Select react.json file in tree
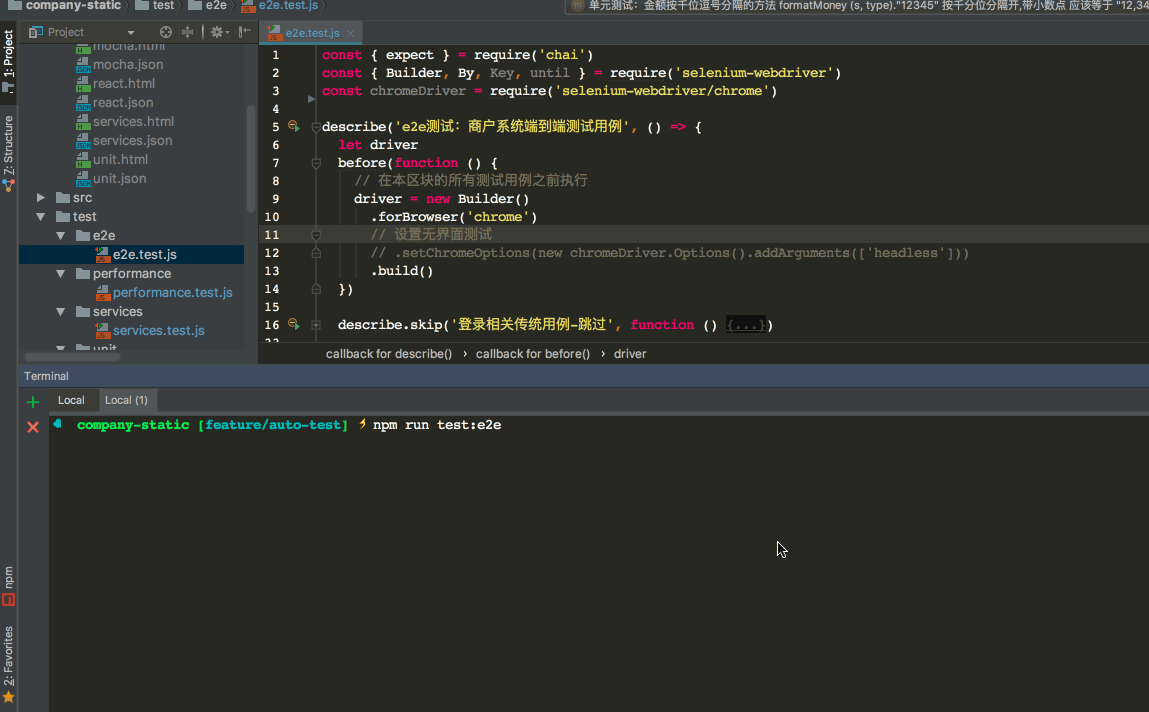 pos(122,103)
